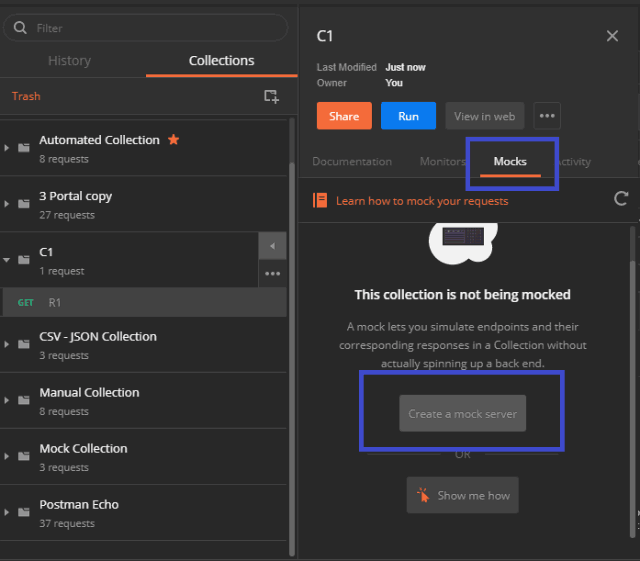Open more actions menu next to View in web
This screenshot has width=640, height=561.
click(x=547, y=116)
